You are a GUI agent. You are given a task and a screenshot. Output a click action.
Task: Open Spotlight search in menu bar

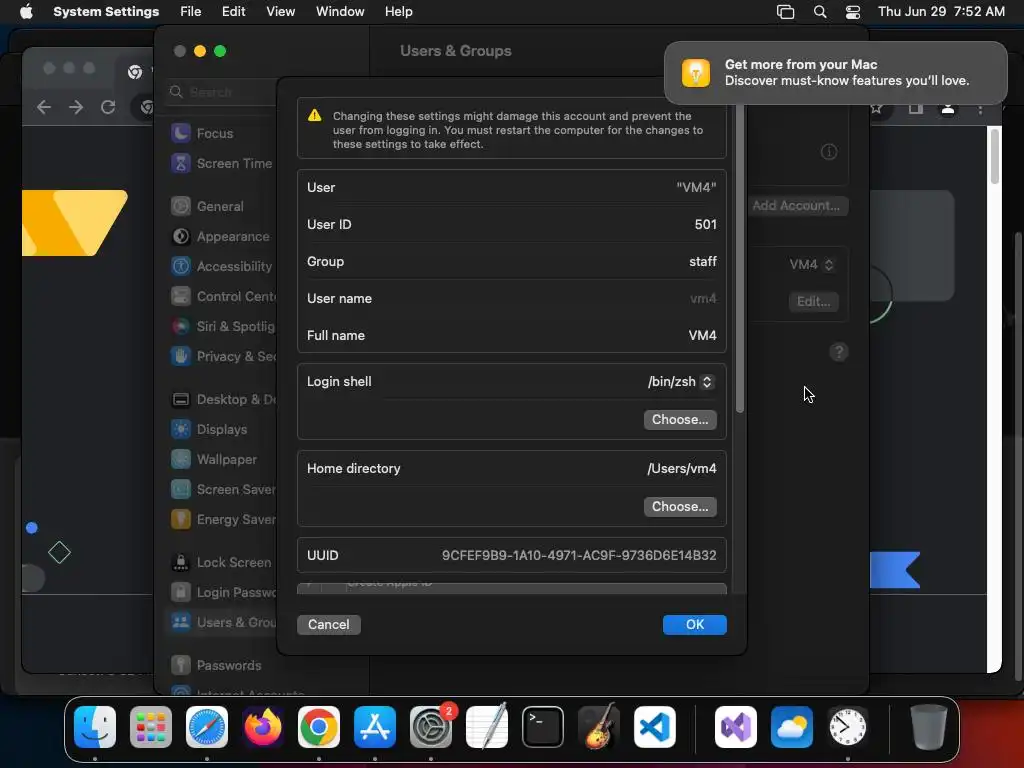click(820, 12)
